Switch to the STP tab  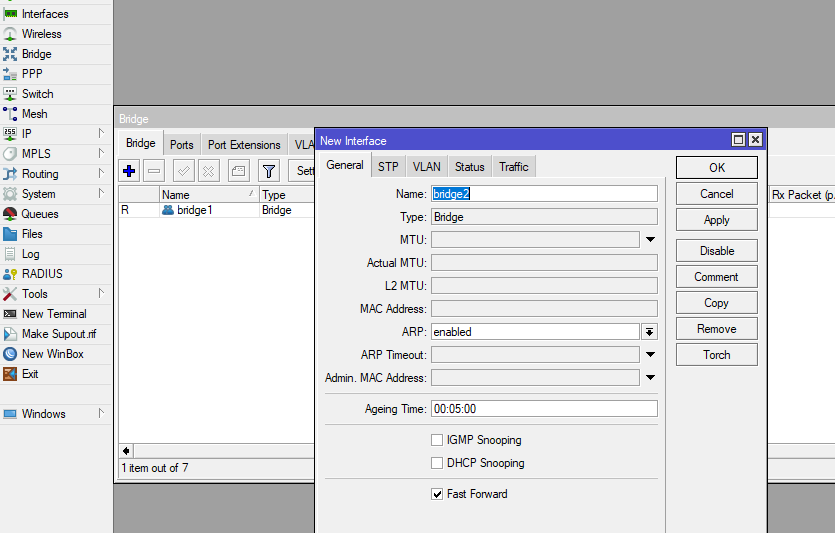pos(388,167)
